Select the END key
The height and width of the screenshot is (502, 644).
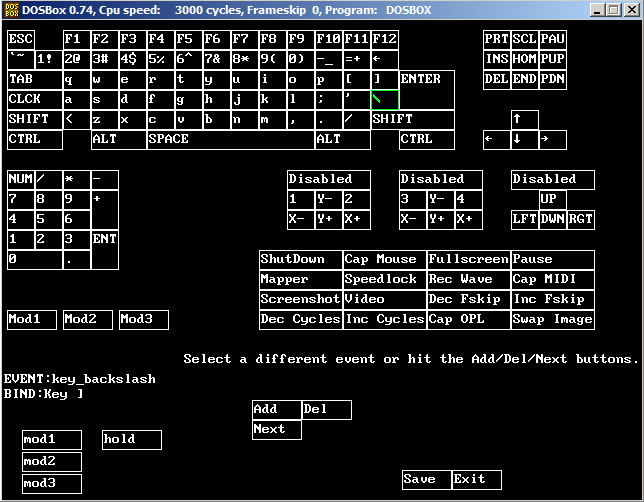coord(525,79)
